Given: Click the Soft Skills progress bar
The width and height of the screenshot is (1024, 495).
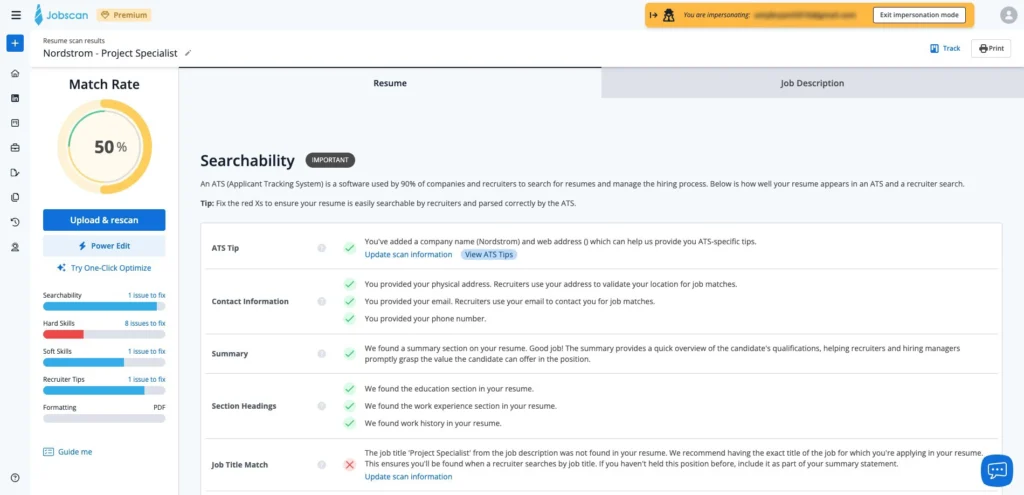Looking at the screenshot, I should click(104, 362).
